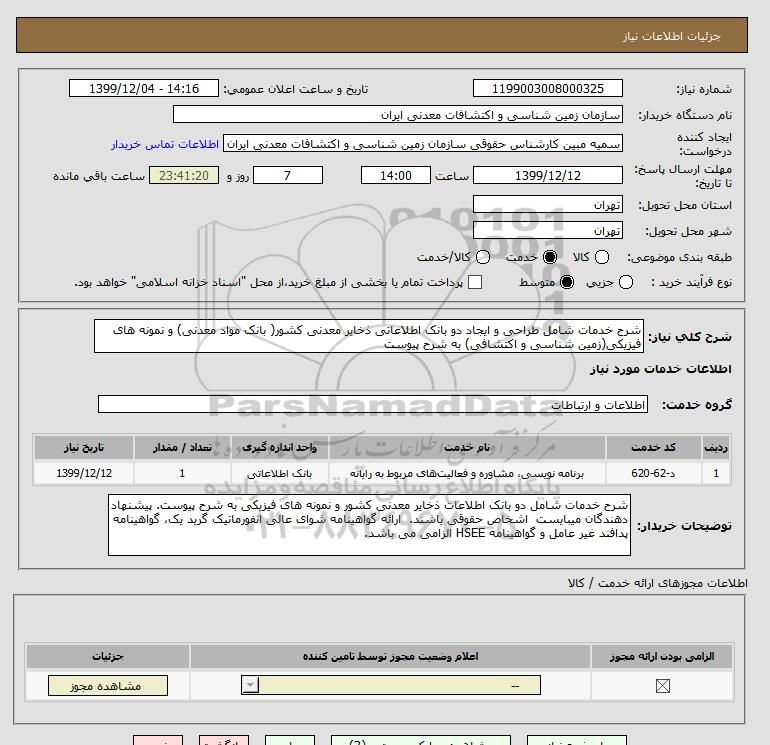Click the need date cell 1399/12/12 in the services table
This screenshot has height=745, width=770.
tap(84, 473)
